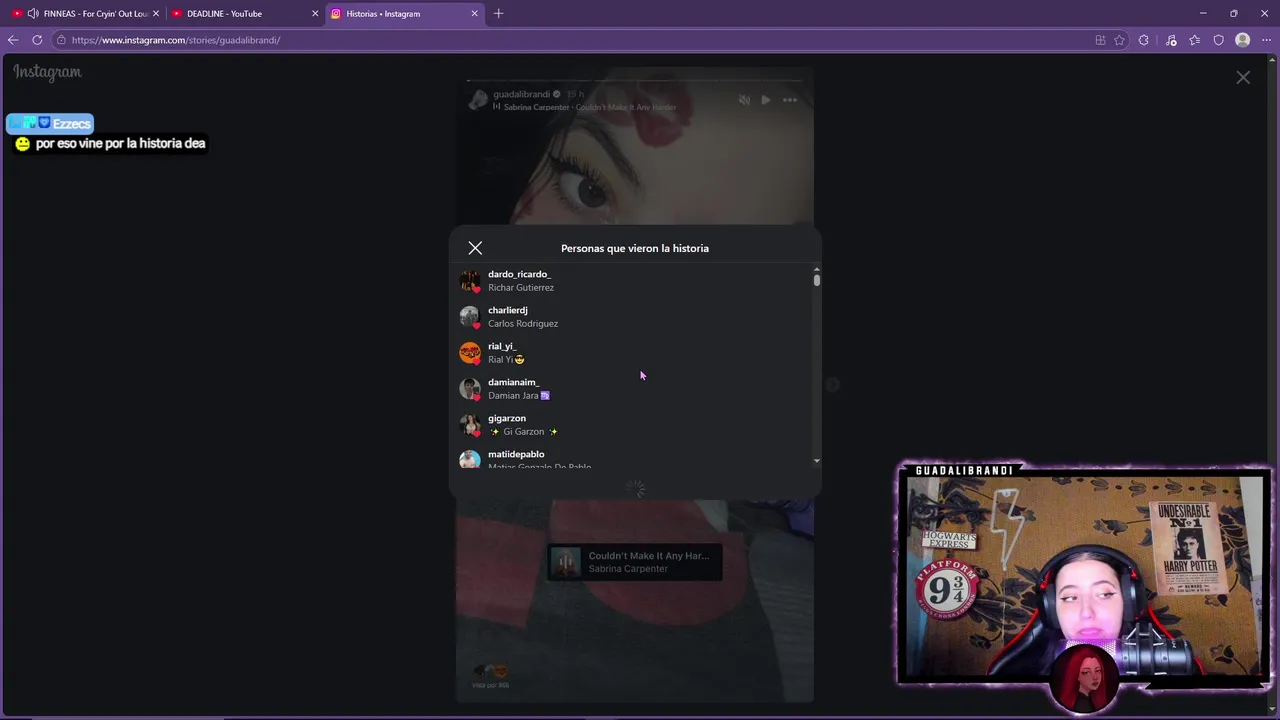Open the viewers thumbnail at story bottom

point(490,676)
